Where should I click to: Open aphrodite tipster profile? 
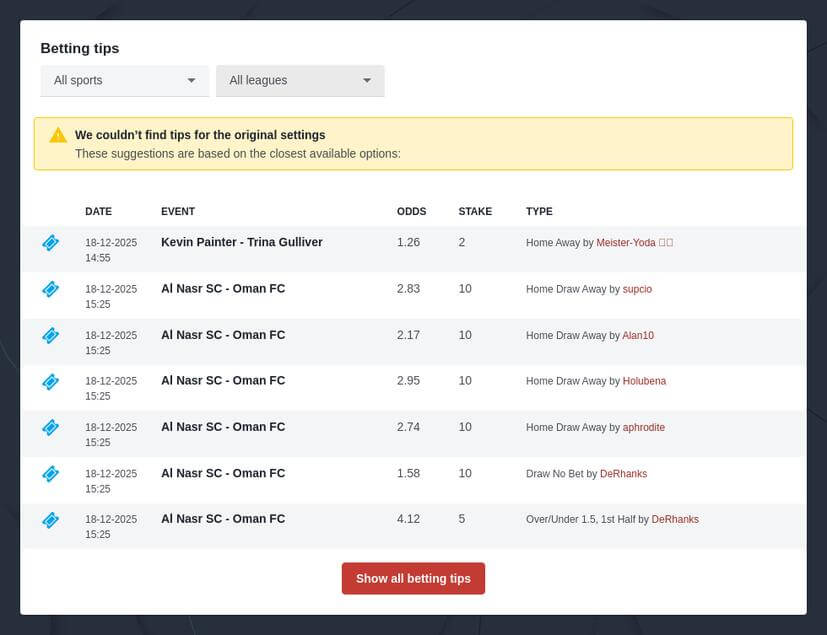pyautogui.click(x=643, y=427)
